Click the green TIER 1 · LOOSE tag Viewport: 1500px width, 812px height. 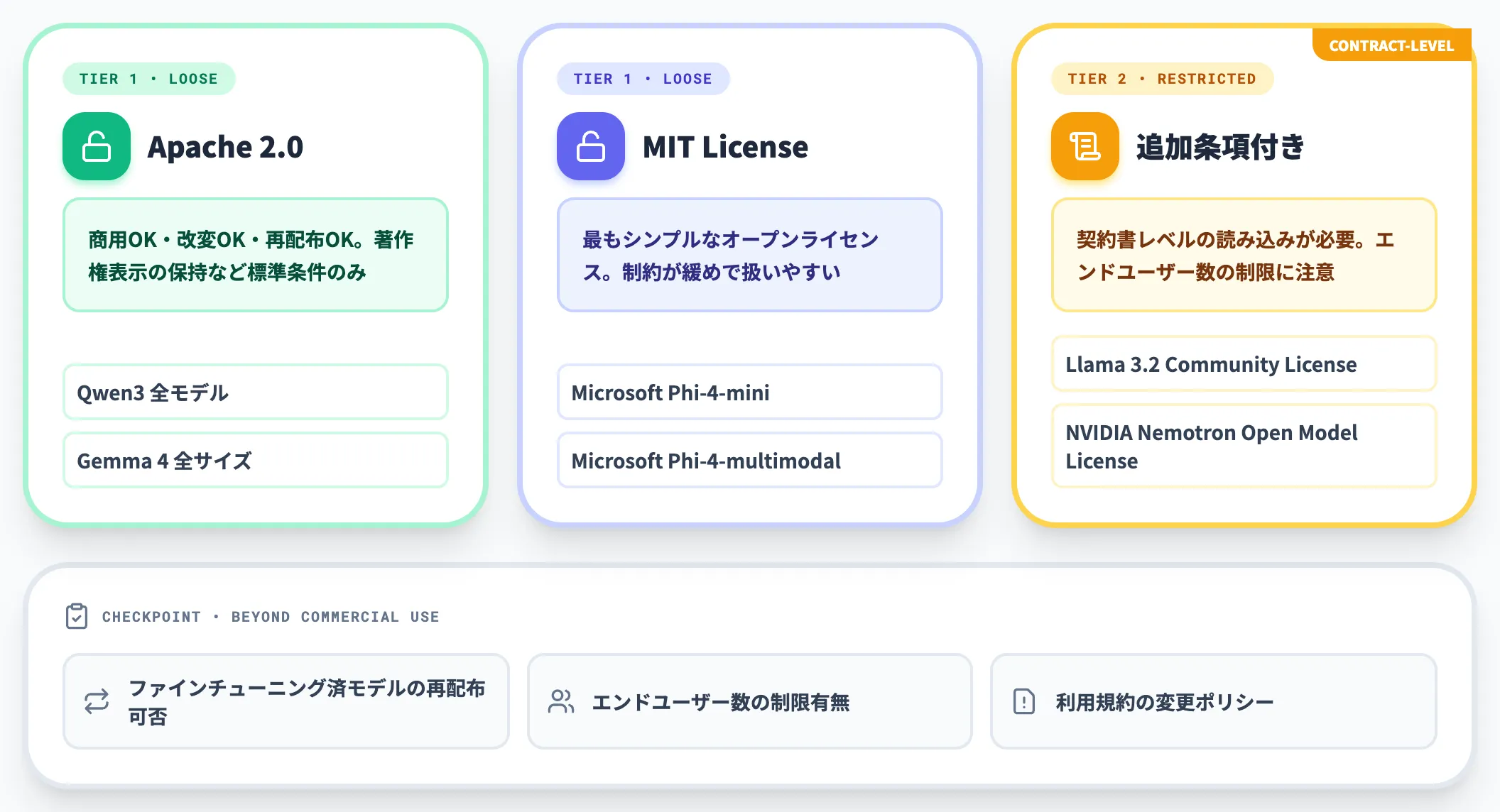click(x=148, y=79)
